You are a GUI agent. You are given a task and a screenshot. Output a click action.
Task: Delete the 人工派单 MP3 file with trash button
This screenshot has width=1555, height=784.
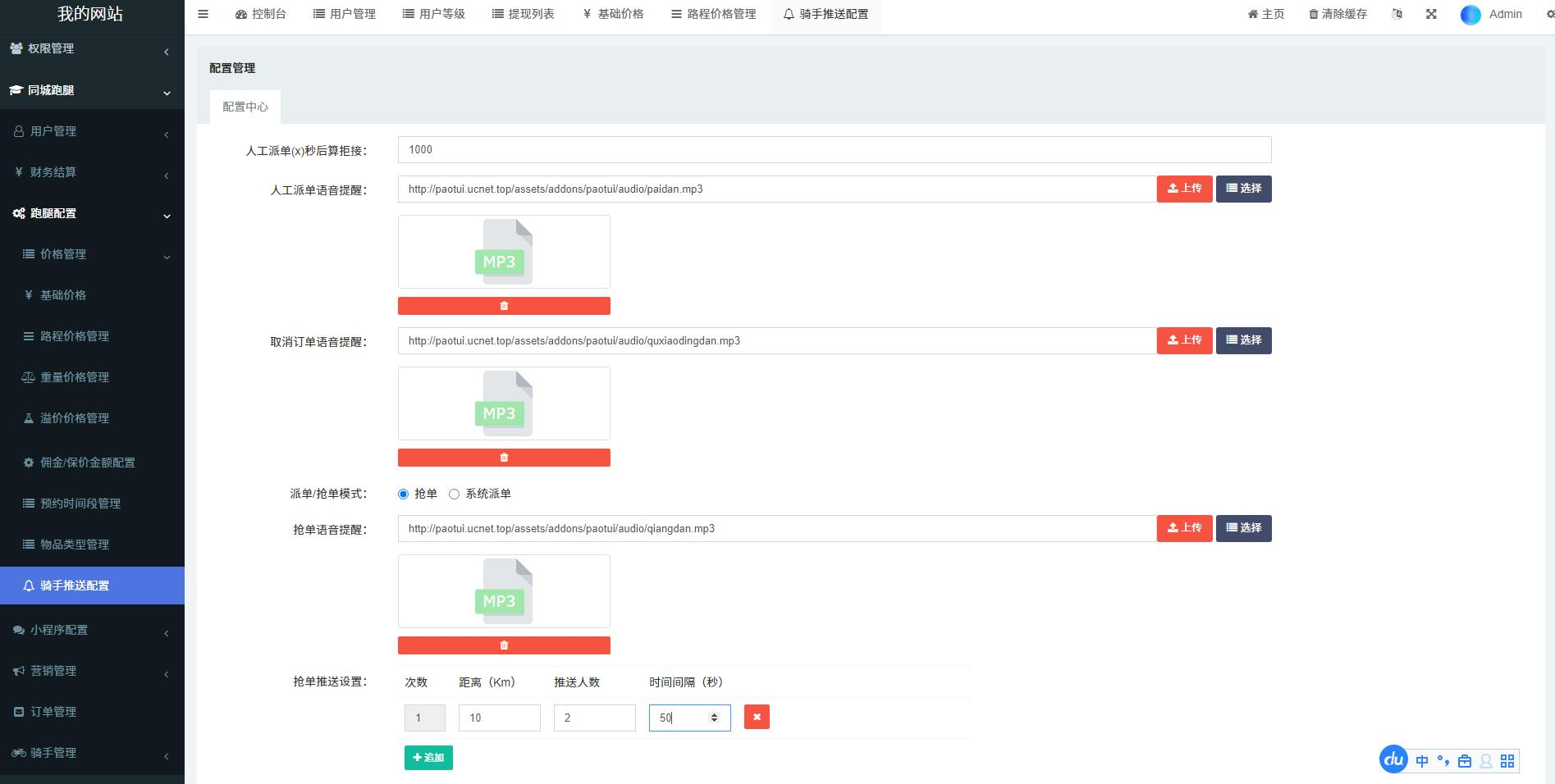tap(504, 306)
